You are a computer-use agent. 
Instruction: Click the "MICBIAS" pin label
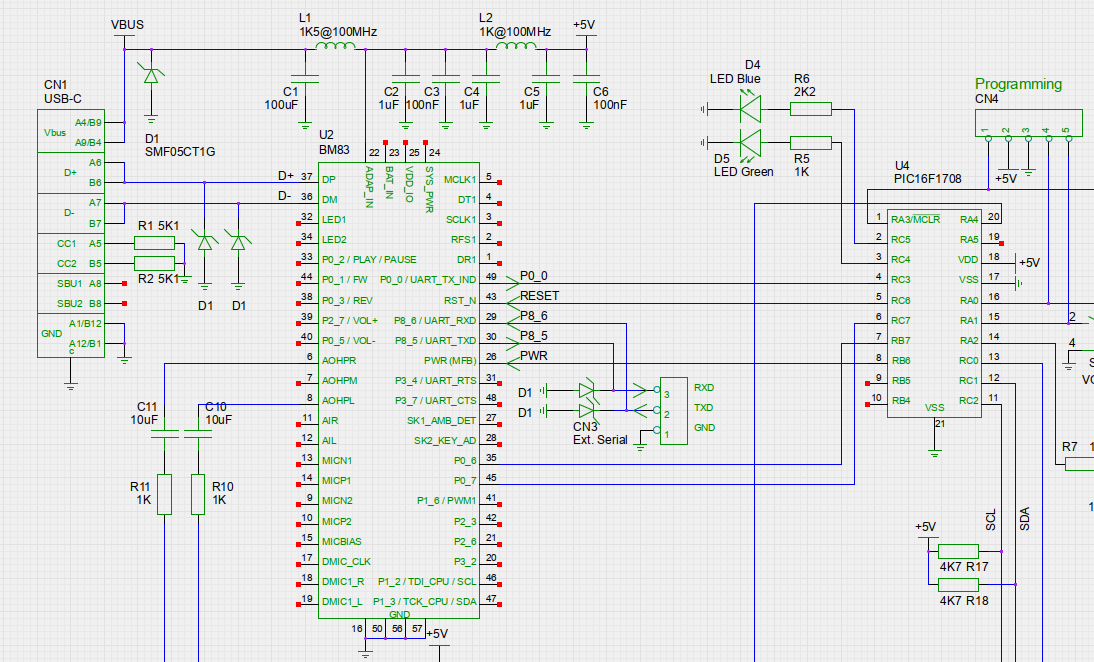click(x=341, y=541)
